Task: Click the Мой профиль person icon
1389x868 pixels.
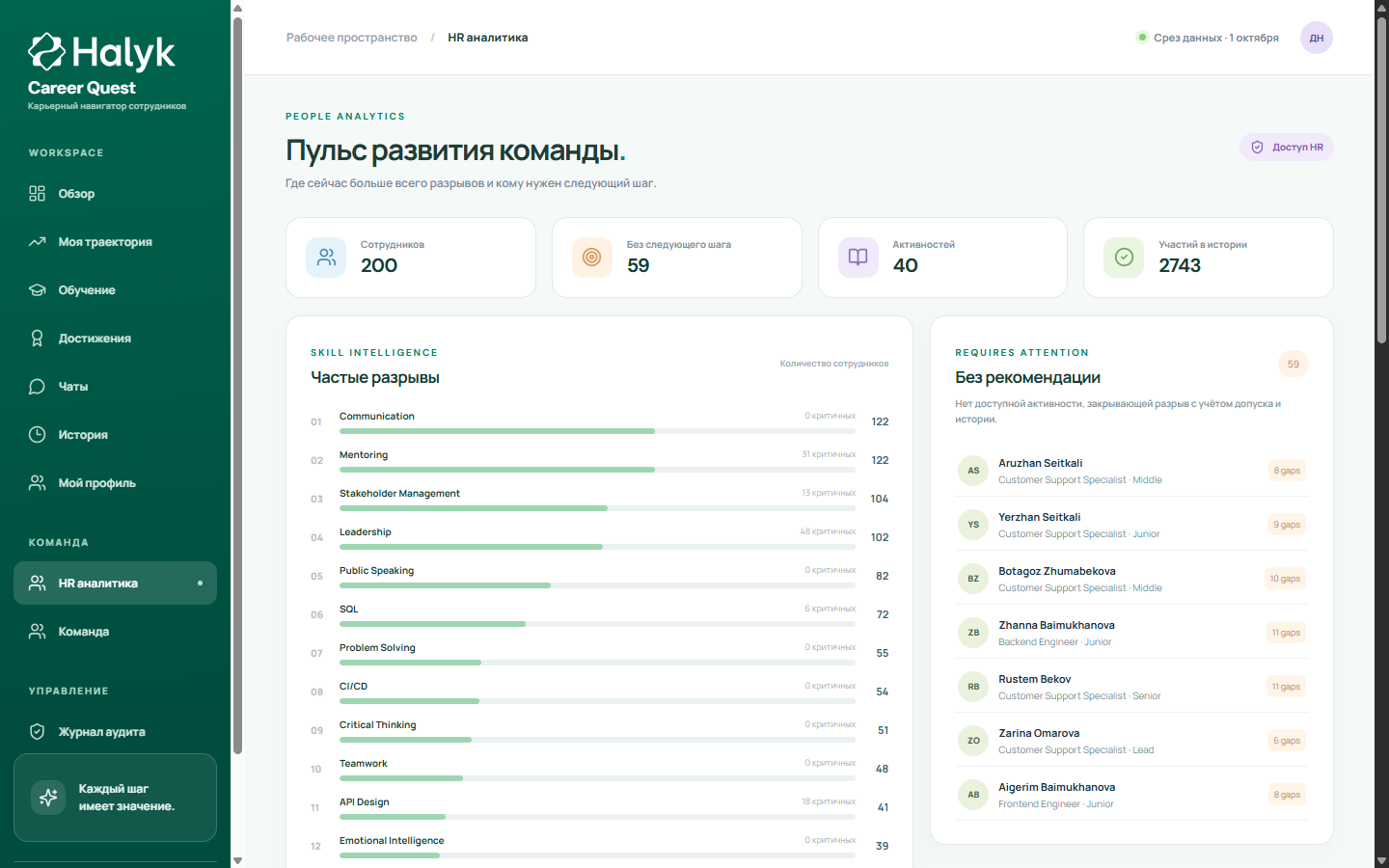Action: tap(37, 483)
